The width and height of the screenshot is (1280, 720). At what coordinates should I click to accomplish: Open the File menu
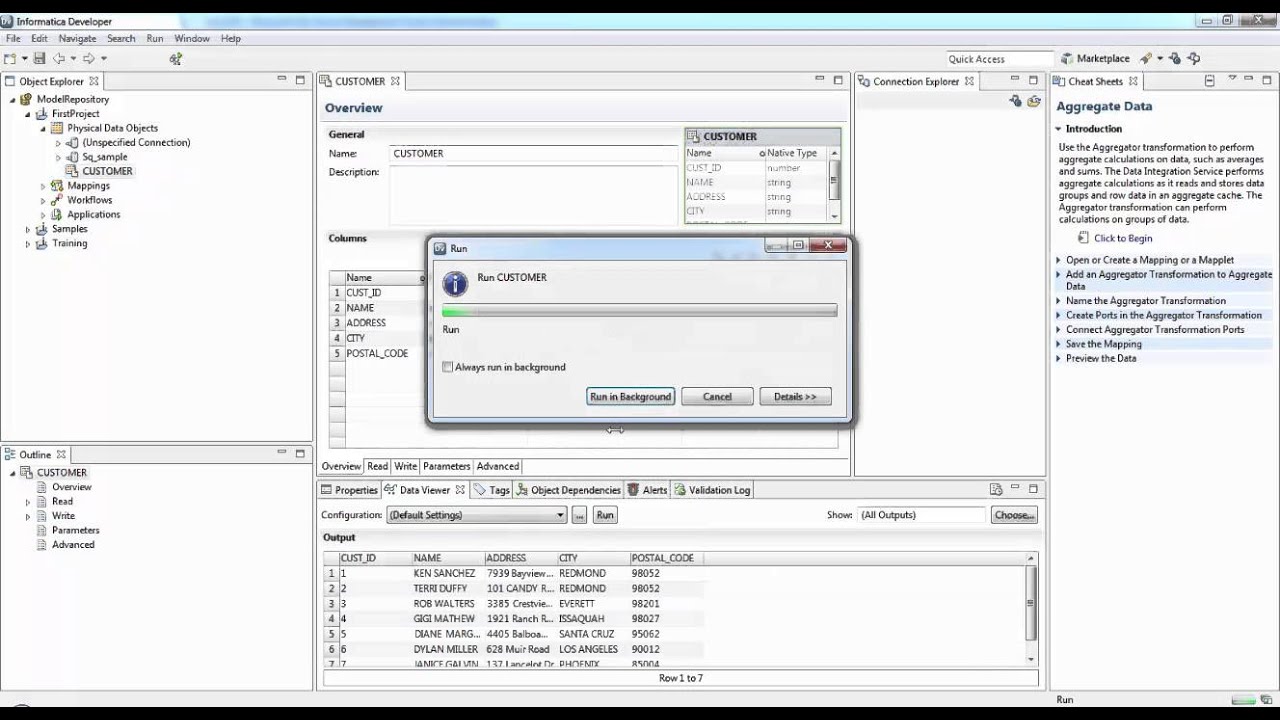point(13,38)
